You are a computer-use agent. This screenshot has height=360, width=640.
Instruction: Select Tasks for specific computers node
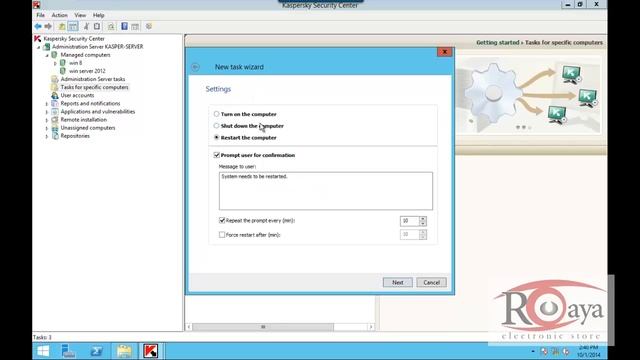[94, 87]
